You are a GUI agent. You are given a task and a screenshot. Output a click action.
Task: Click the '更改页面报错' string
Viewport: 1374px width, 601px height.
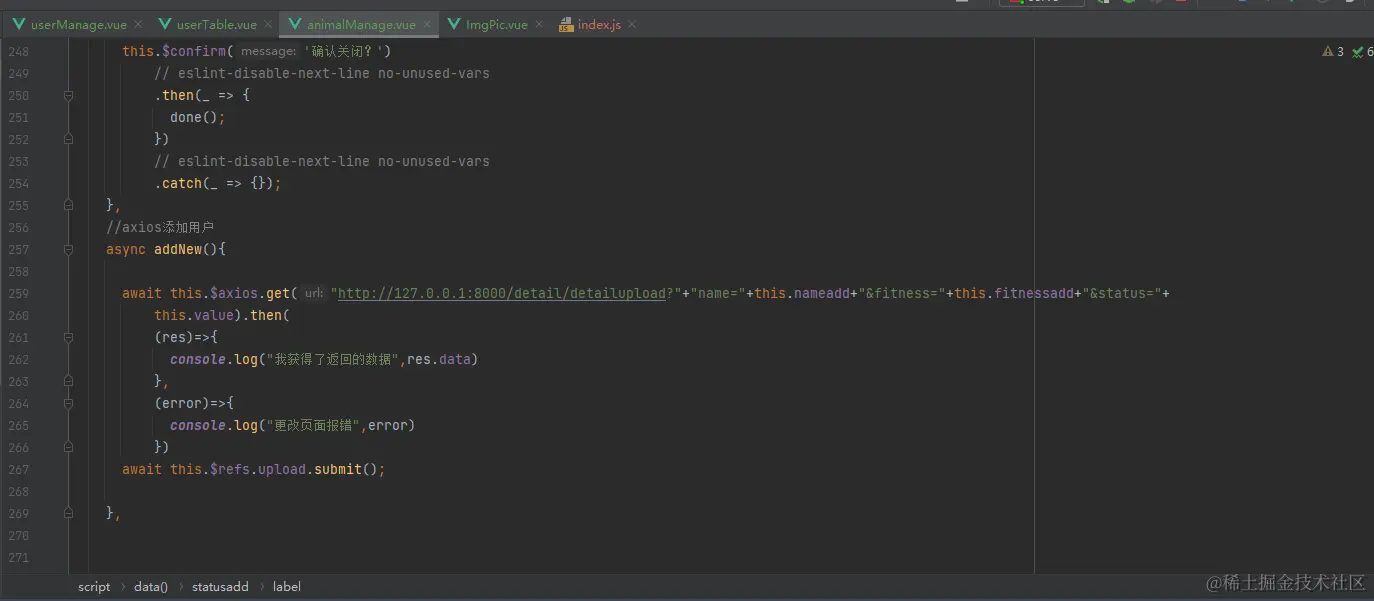(315, 425)
